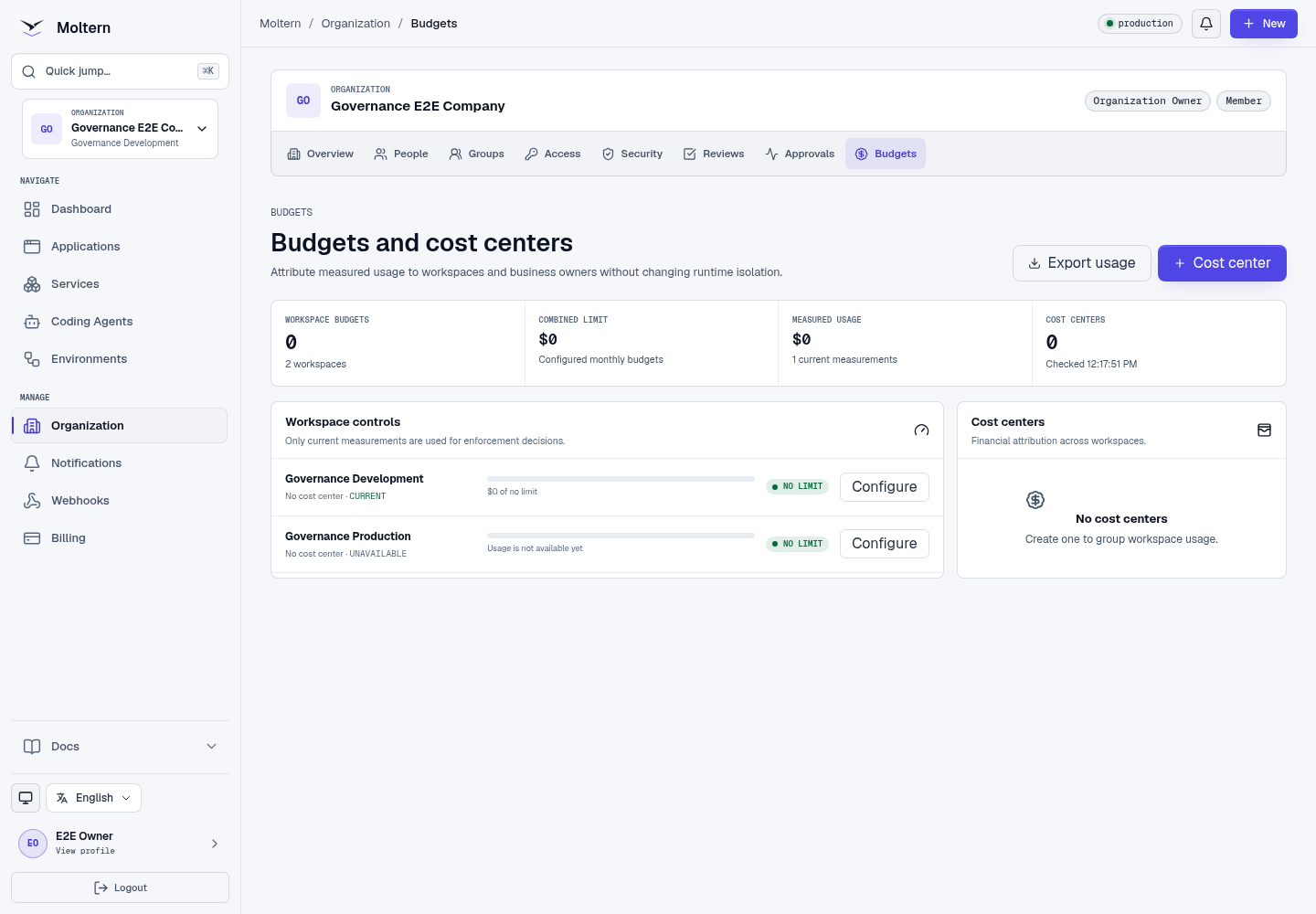Click the dollar icon above No cost centers
The image size is (1316, 914).
(x=1035, y=500)
